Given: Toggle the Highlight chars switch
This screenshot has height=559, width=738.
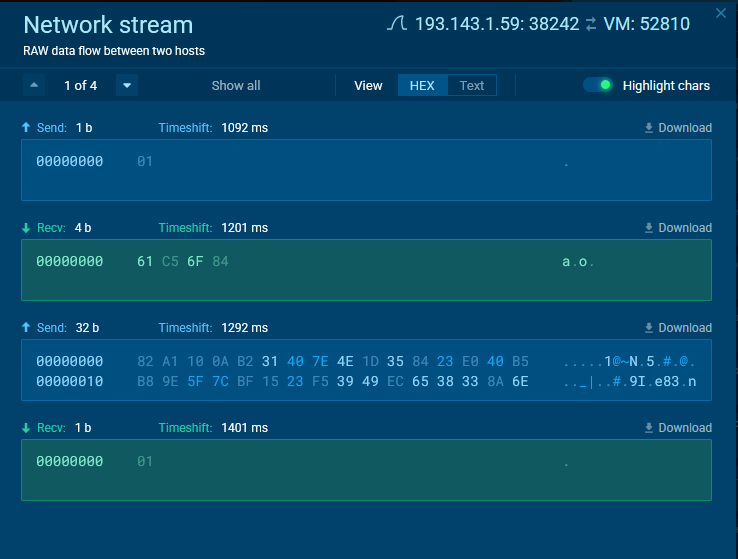Looking at the screenshot, I should (598, 85).
